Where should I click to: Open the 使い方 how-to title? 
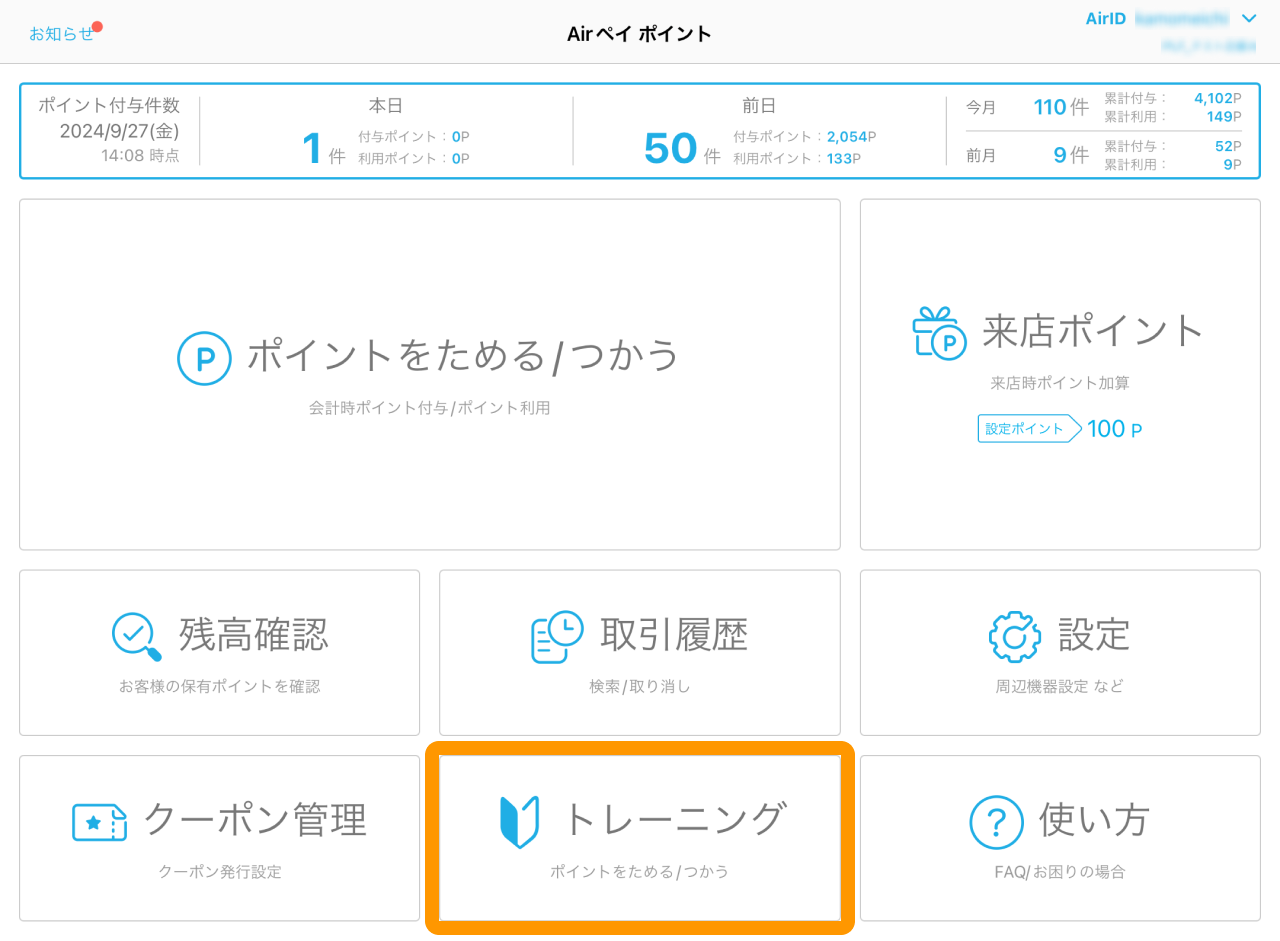(1095, 819)
